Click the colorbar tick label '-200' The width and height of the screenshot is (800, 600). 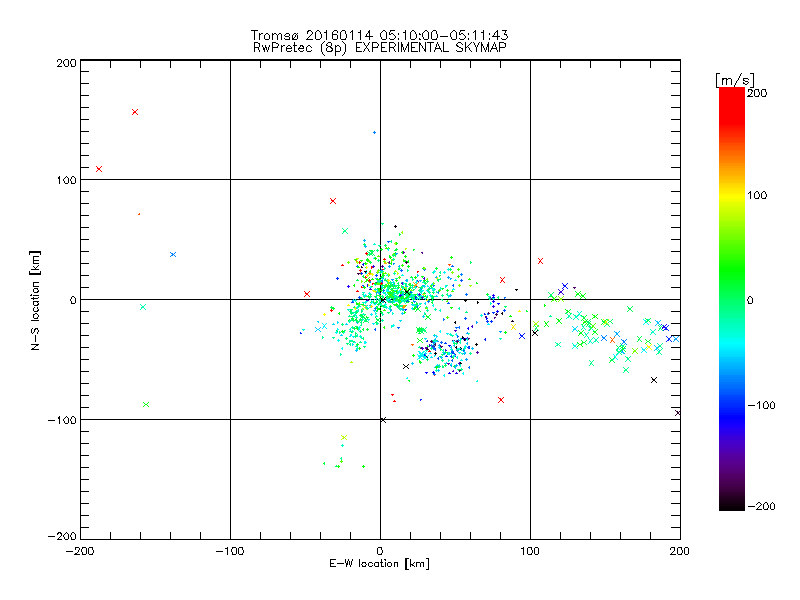point(761,506)
